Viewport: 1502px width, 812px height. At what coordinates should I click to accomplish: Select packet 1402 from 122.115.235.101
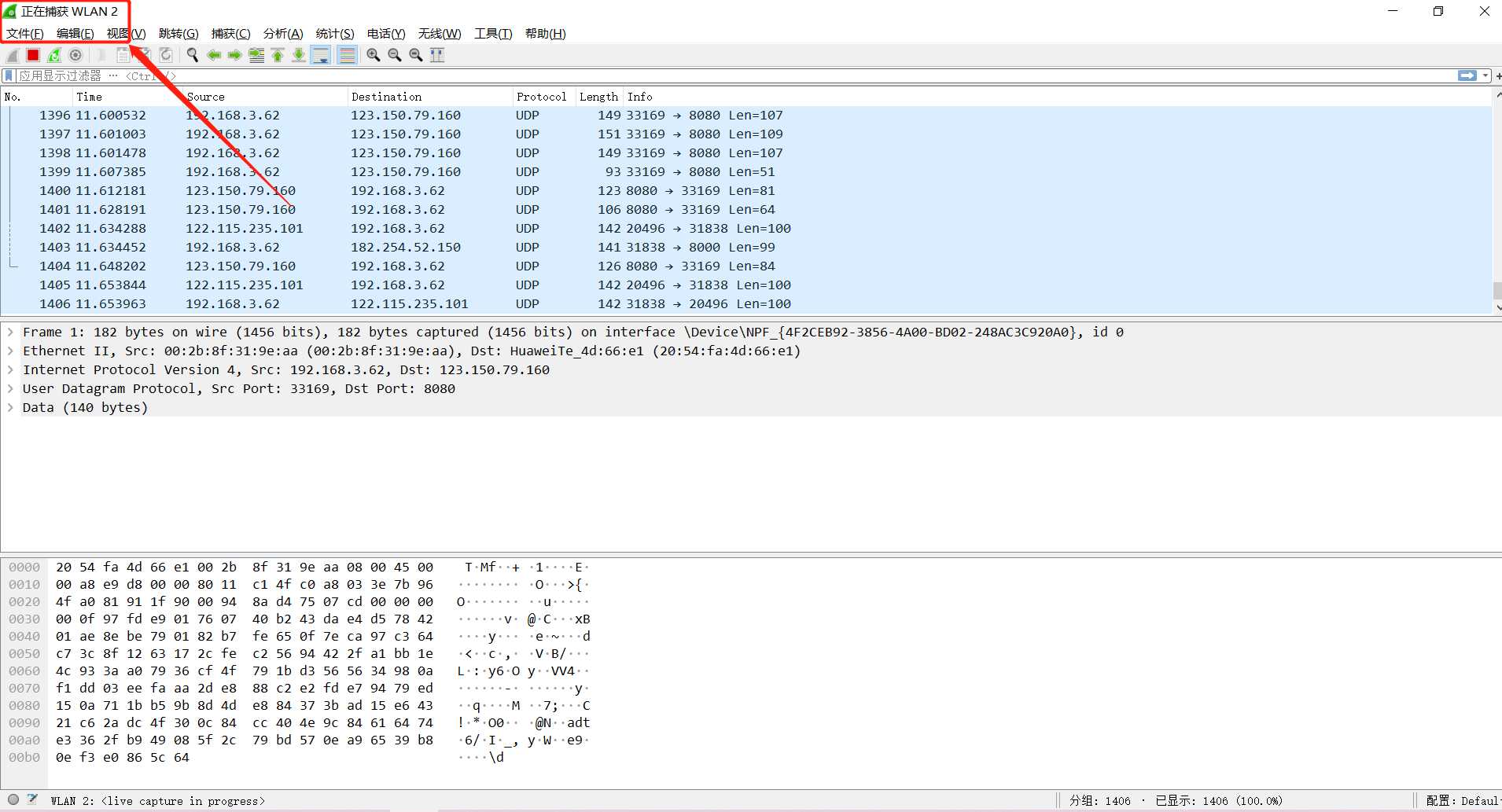[x=746, y=228]
